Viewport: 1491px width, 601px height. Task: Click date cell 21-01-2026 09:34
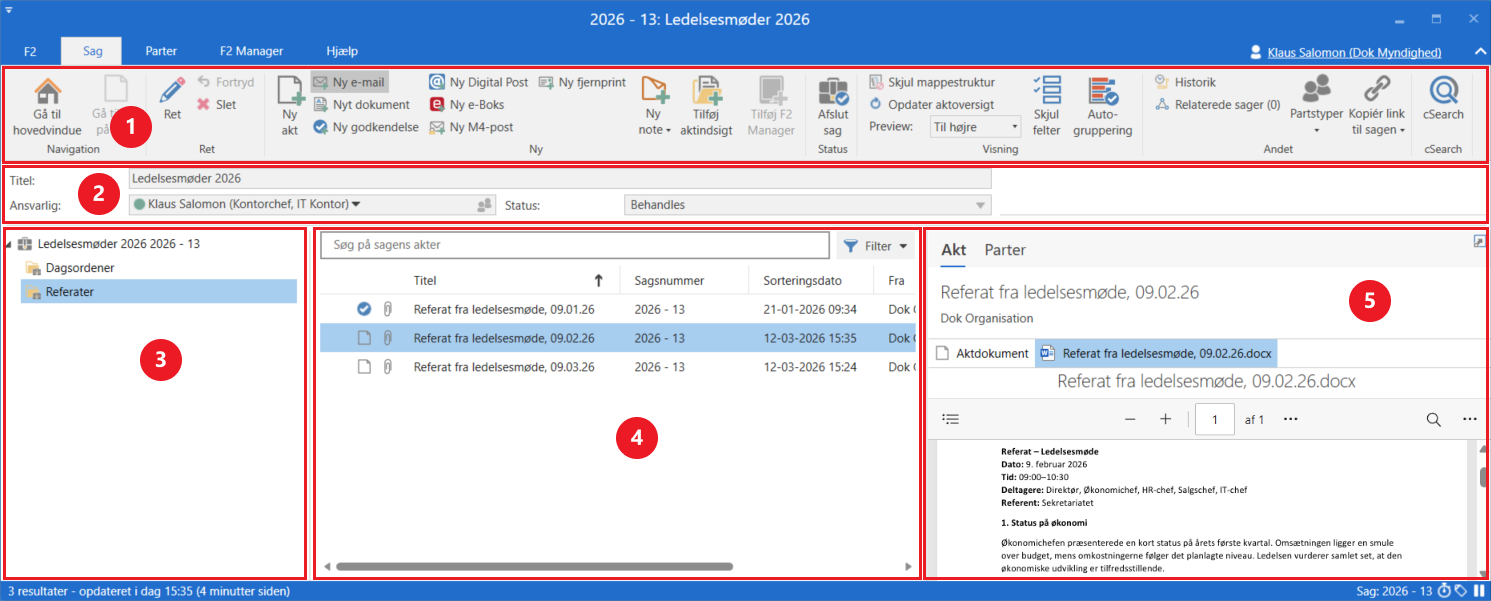[x=810, y=310]
